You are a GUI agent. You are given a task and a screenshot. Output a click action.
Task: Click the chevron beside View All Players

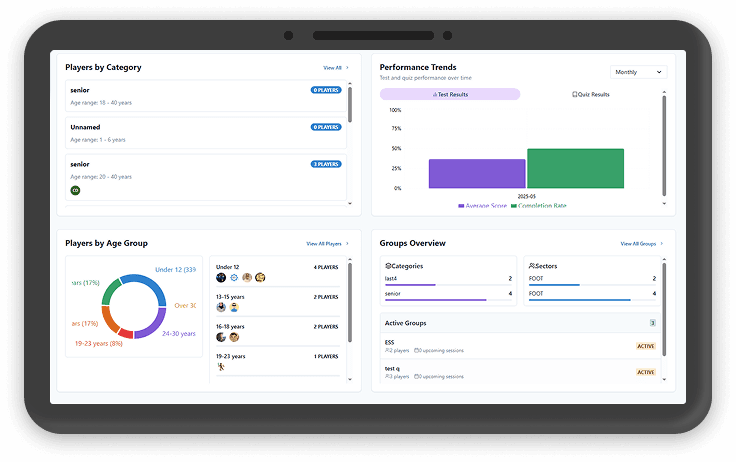click(x=347, y=244)
